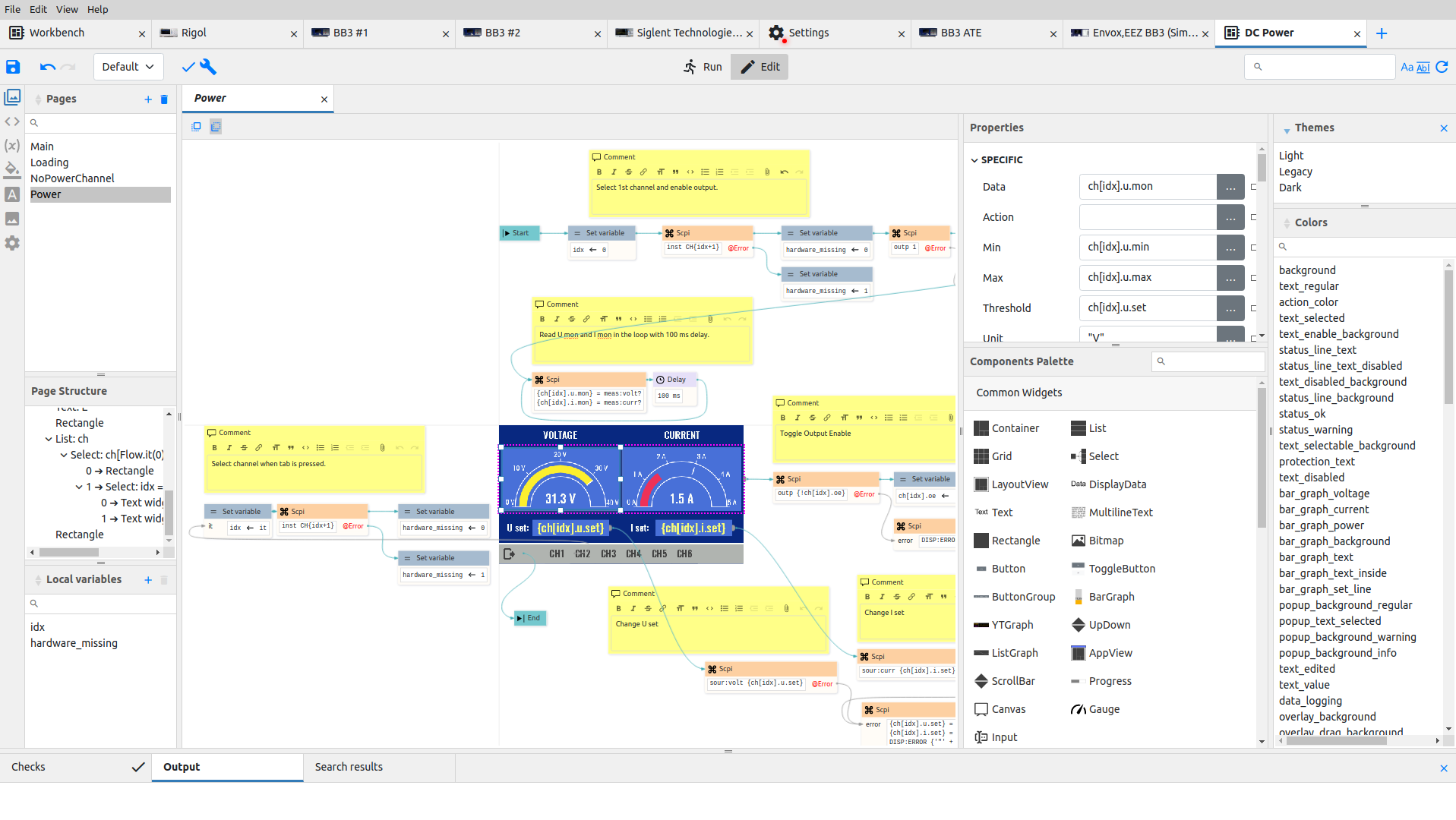Screen dimensions: 1456x820
Task: Select the voltage gauge showing 31.3 V
Action: (561, 478)
